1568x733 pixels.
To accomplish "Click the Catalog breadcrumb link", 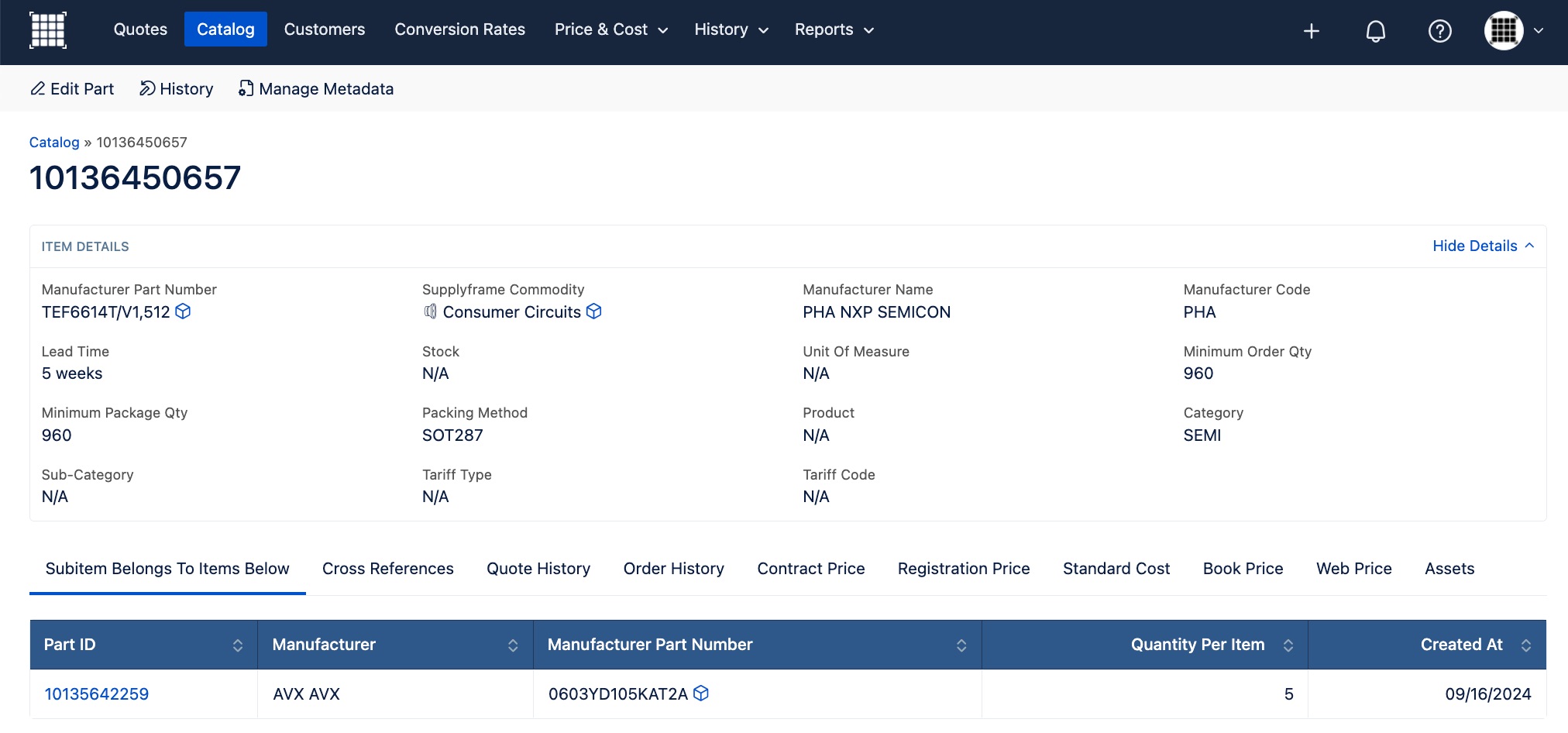I will [54, 142].
